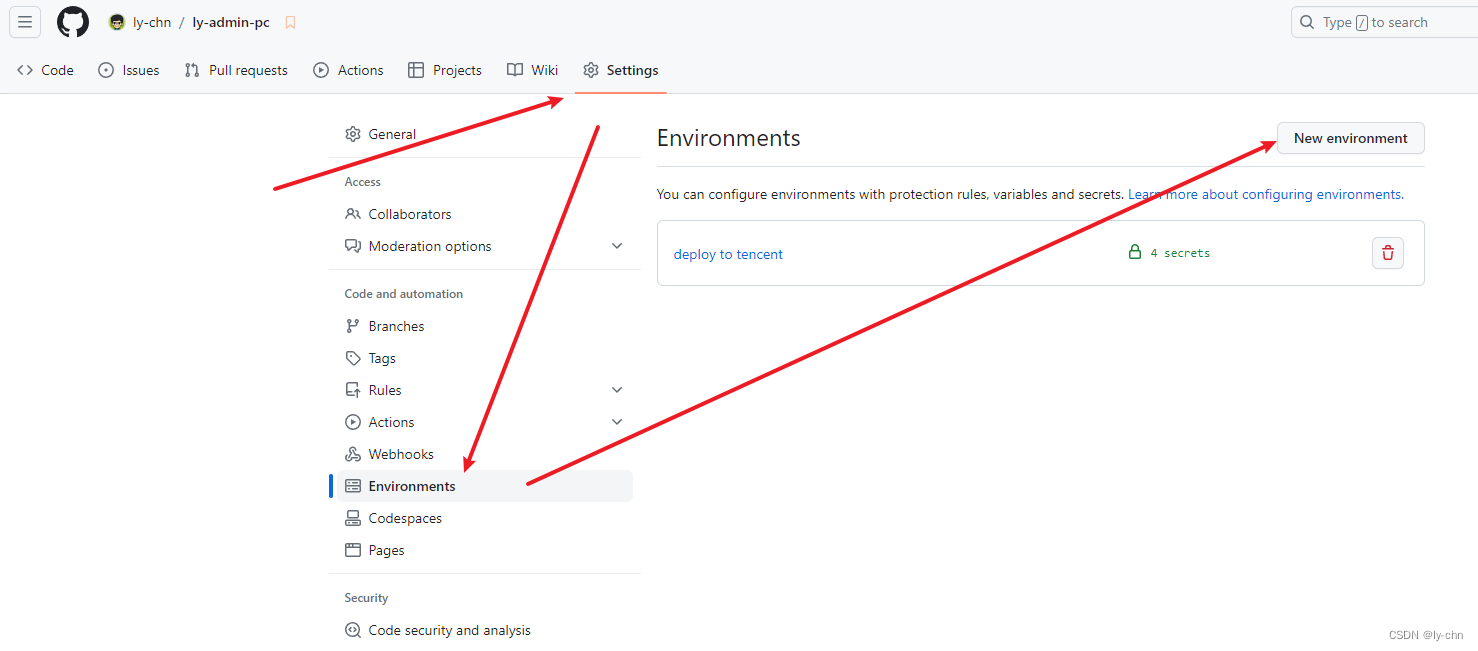Select the Branches settings icon
The width and height of the screenshot is (1478, 651).
[x=352, y=325]
